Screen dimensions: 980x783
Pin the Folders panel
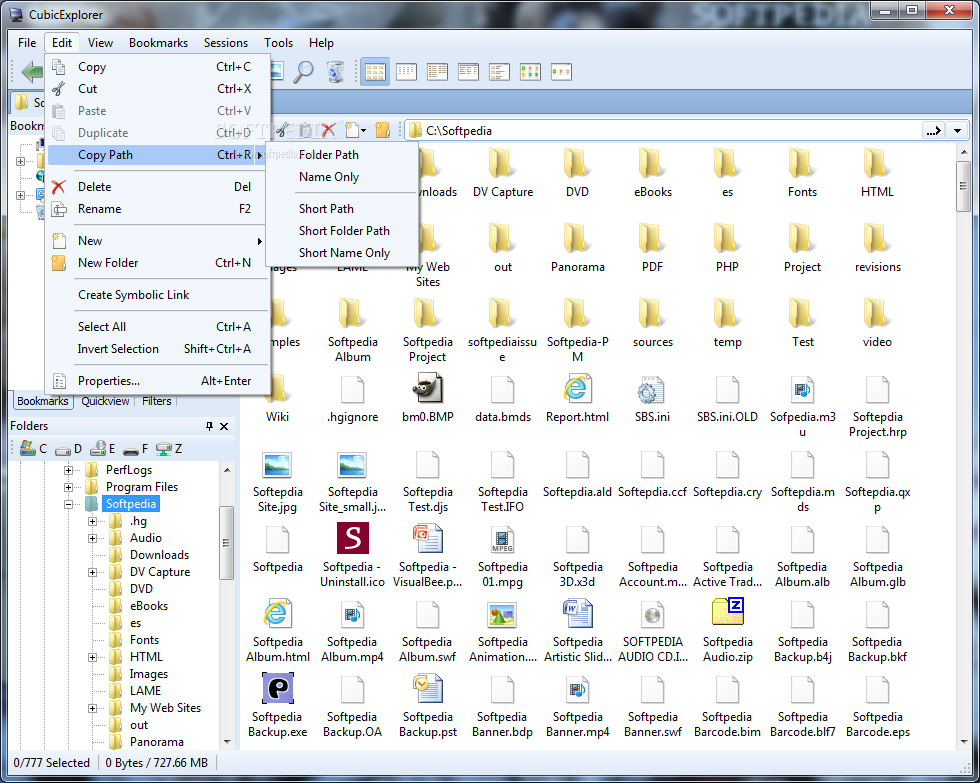pyautogui.click(x=209, y=426)
